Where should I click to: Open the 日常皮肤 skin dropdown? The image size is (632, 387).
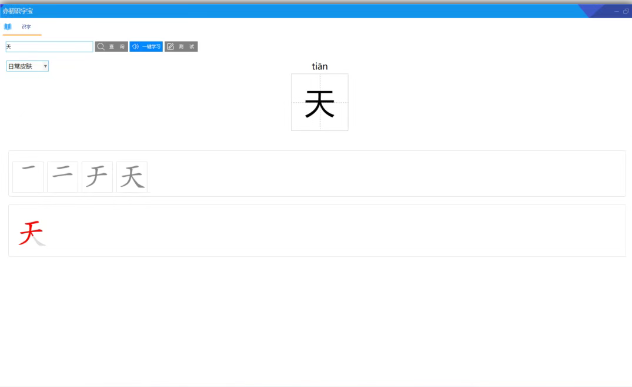27,66
